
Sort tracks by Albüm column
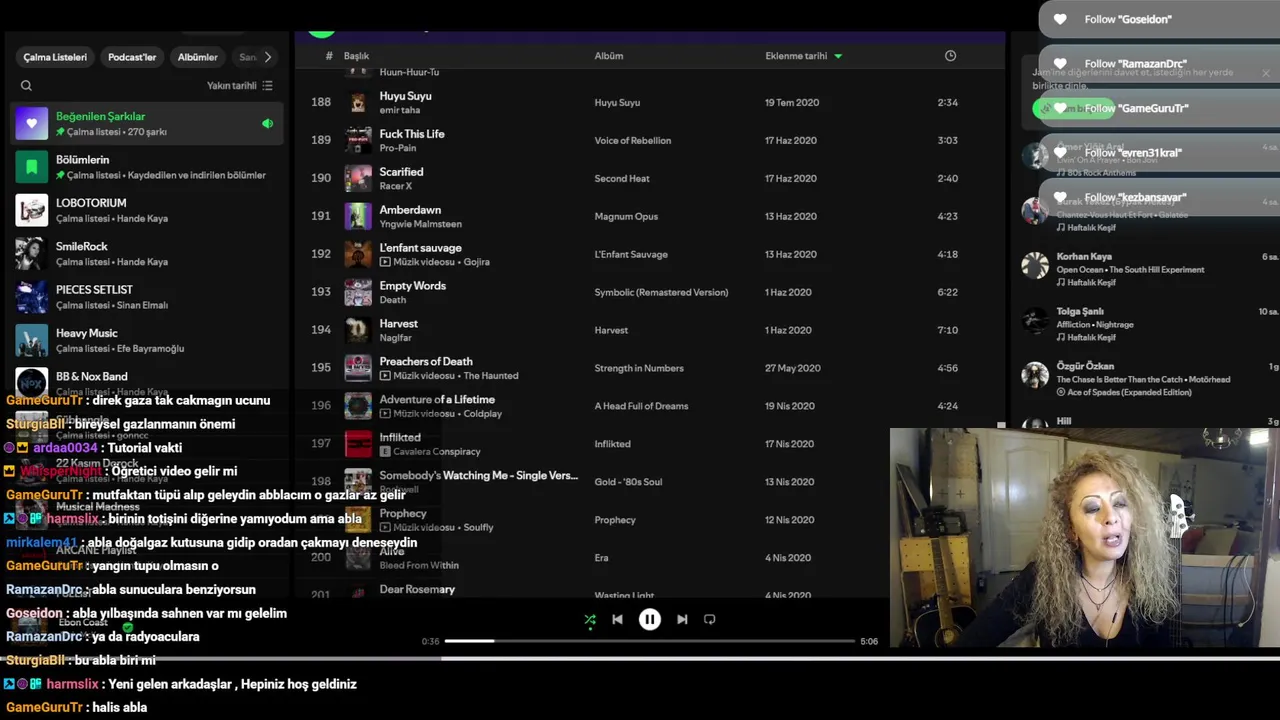pyautogui.click(x=609, y=56)
